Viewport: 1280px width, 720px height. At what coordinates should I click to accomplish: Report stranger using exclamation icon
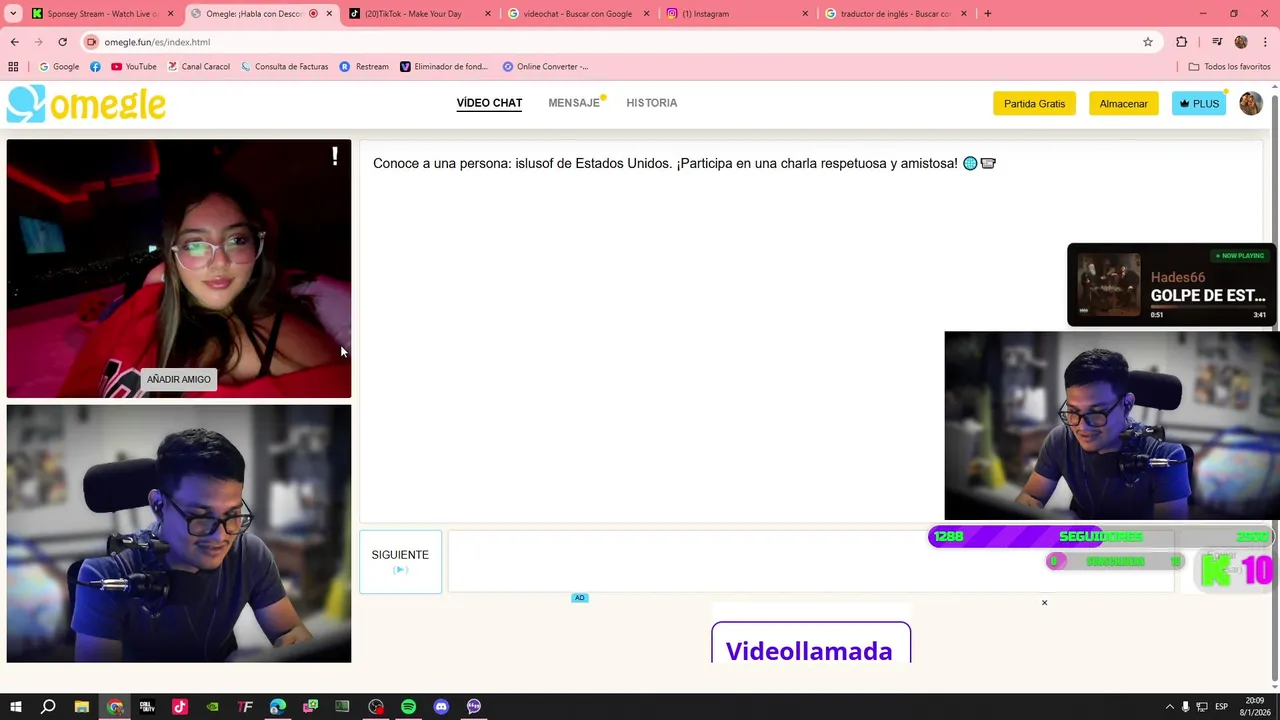pyautogui.click(x=335, y=156)
